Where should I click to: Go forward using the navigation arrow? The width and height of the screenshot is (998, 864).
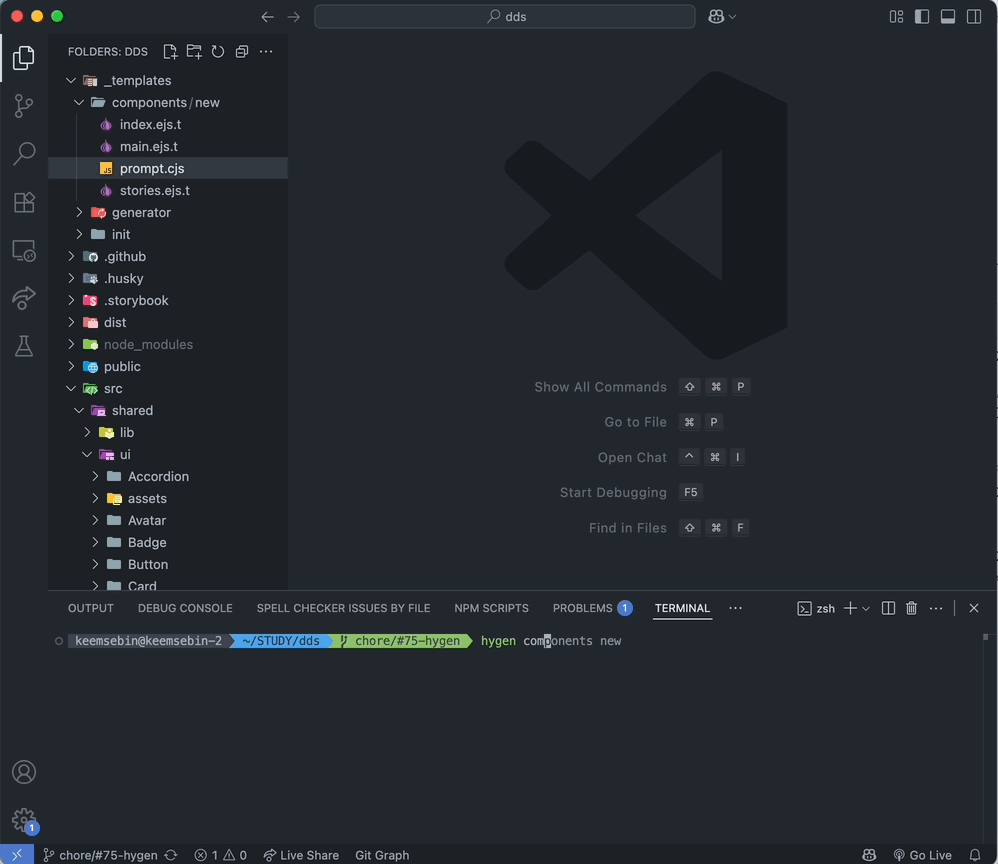pyautogui.click(x=293, y=17)
